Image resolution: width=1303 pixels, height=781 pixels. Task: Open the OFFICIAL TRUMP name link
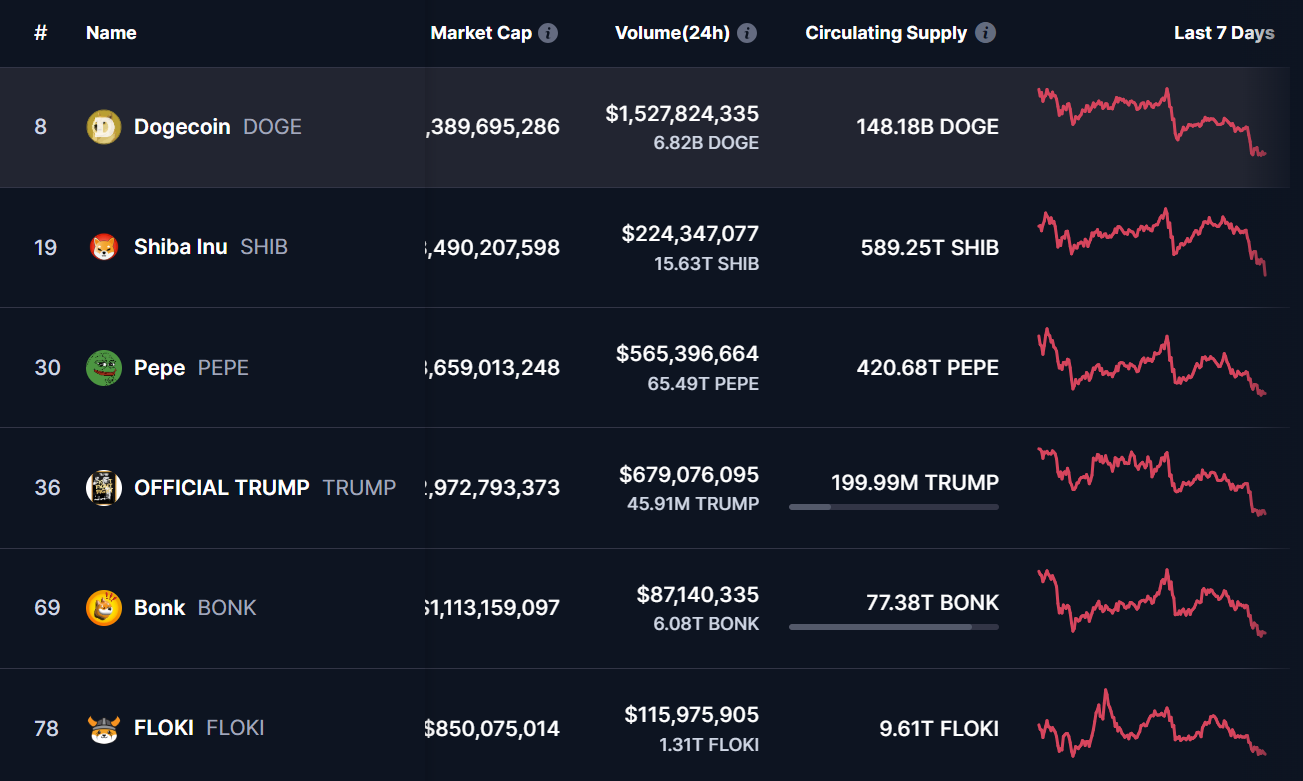tap(222, 488)
